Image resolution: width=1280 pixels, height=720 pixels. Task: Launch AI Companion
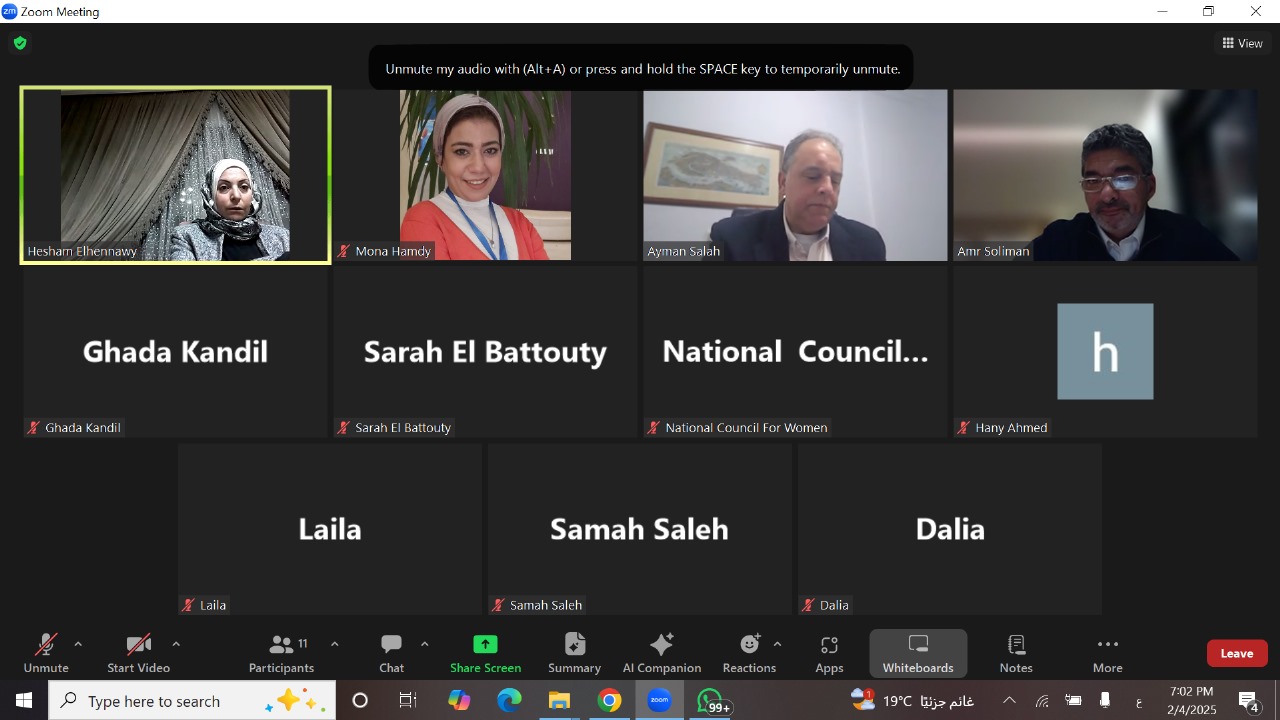click(x=661, y=653)
